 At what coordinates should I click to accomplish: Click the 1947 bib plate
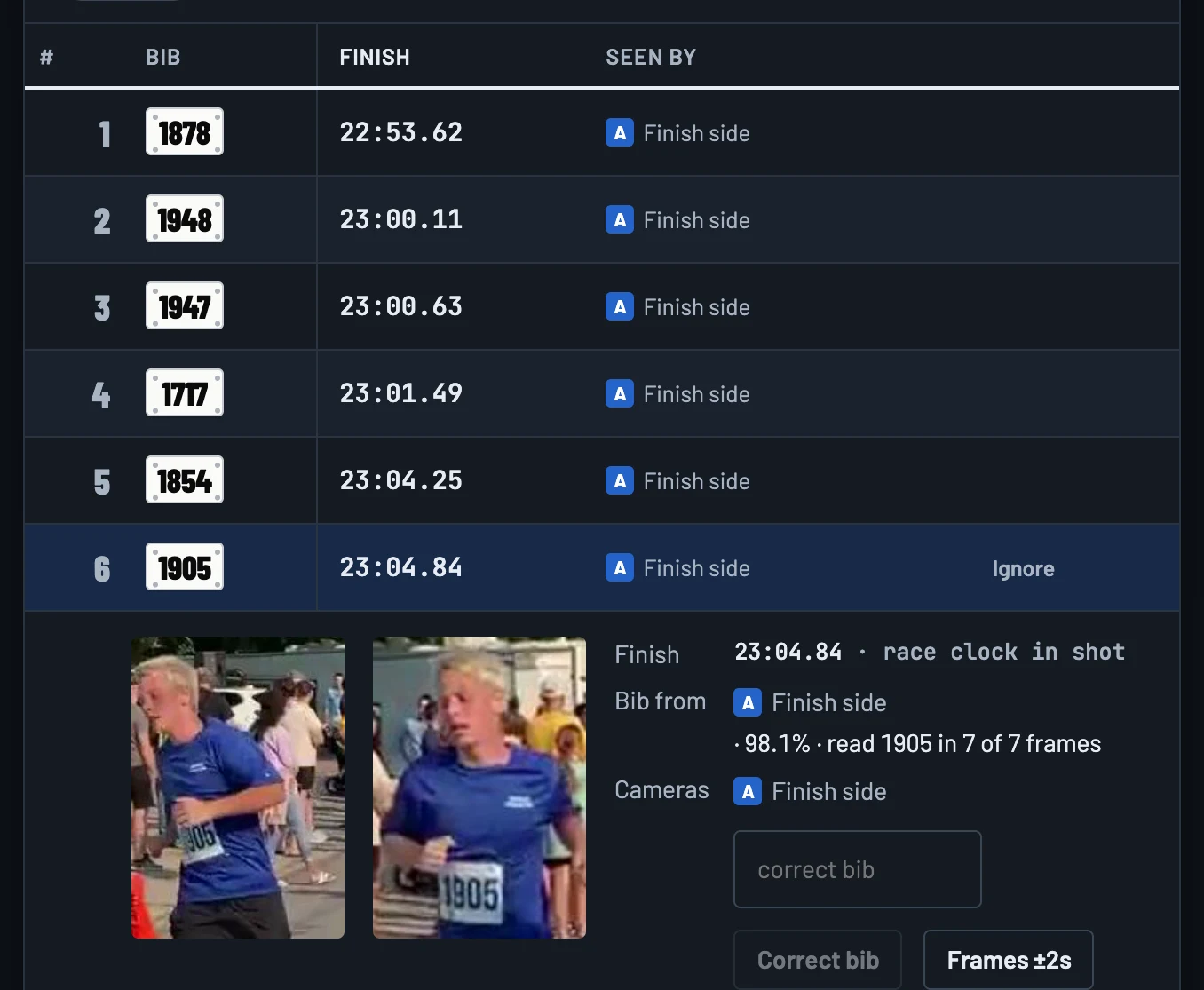coord(185,305)
